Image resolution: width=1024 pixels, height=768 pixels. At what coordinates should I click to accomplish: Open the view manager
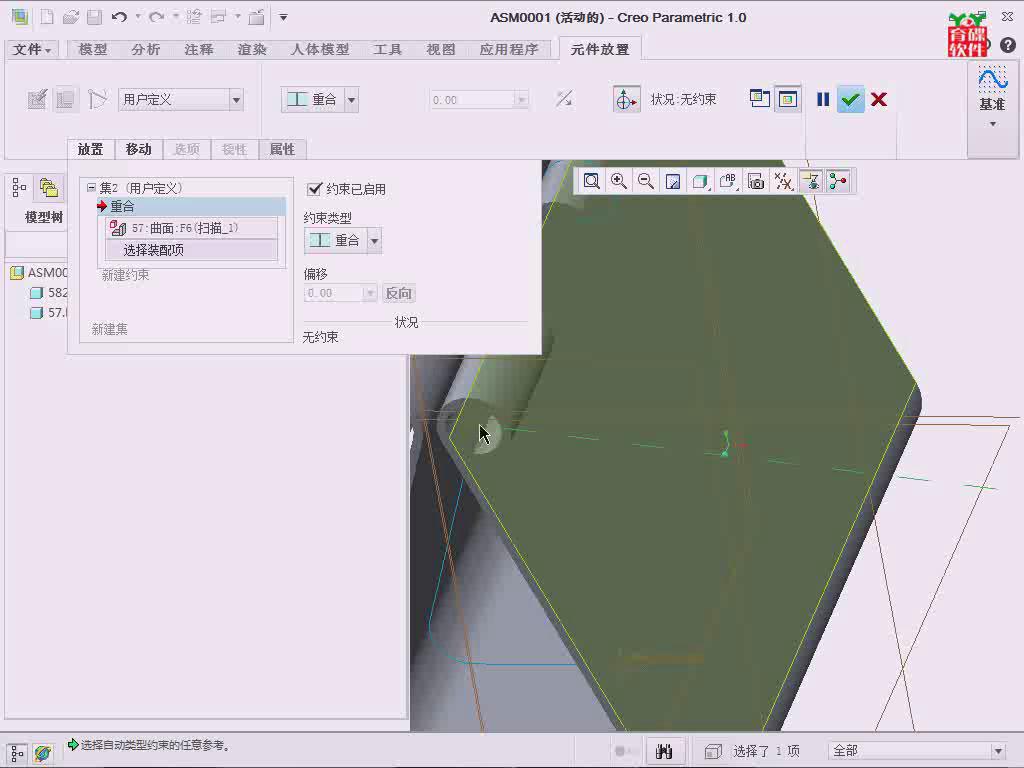pyautogui.click(x=756, y=181)
